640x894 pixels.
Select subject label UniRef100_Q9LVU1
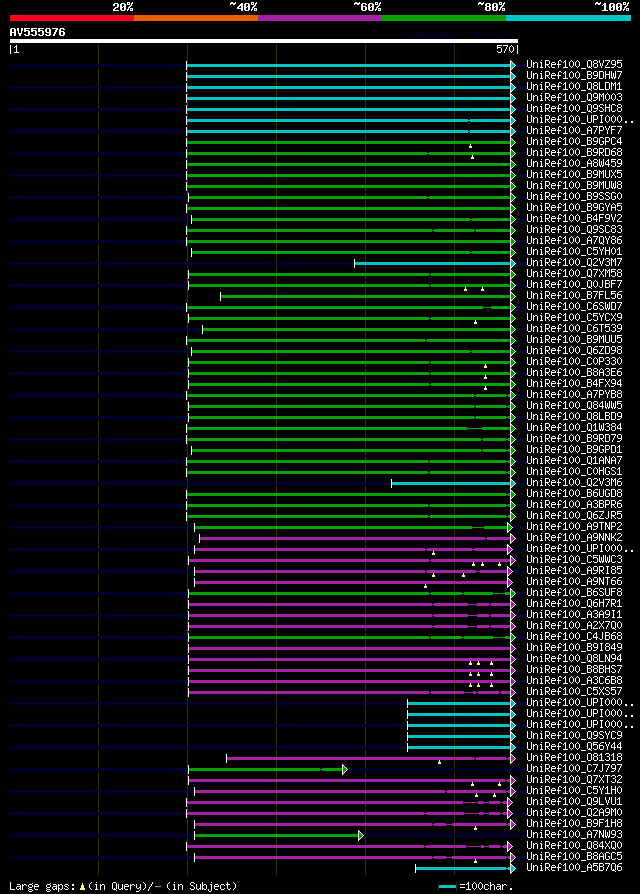(574, 802)
